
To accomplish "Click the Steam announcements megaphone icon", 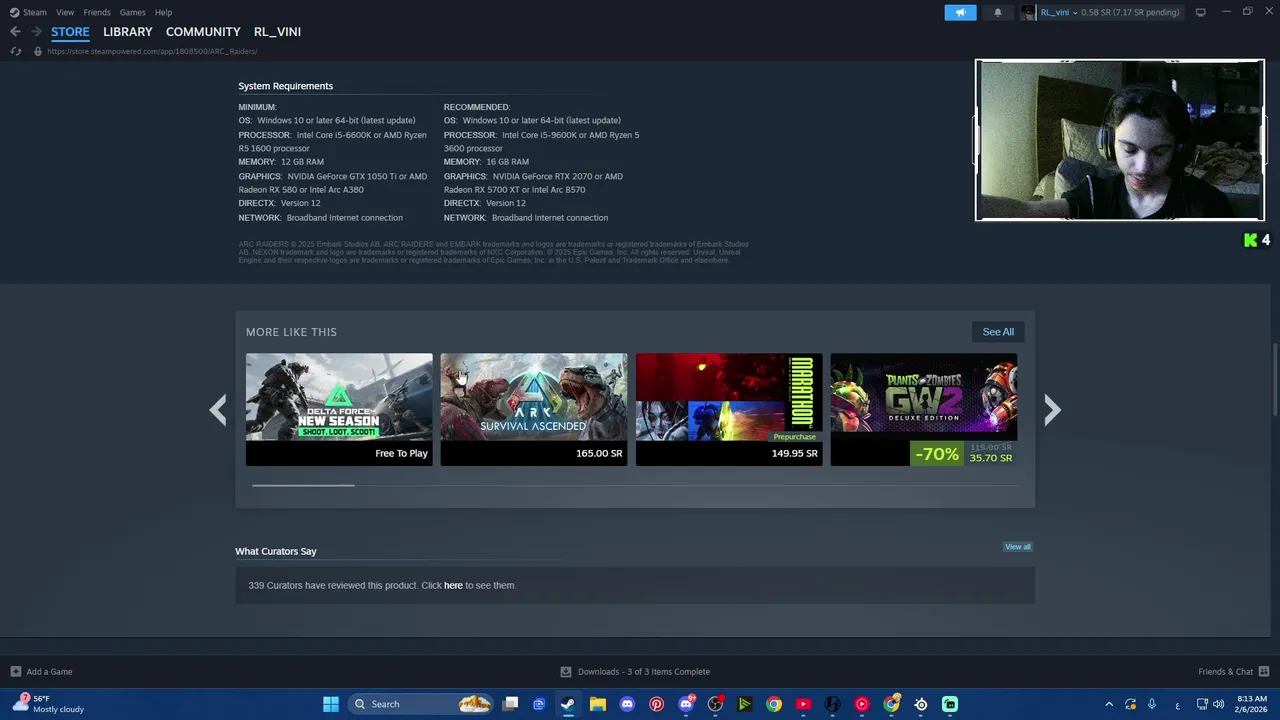I will 960,12.
